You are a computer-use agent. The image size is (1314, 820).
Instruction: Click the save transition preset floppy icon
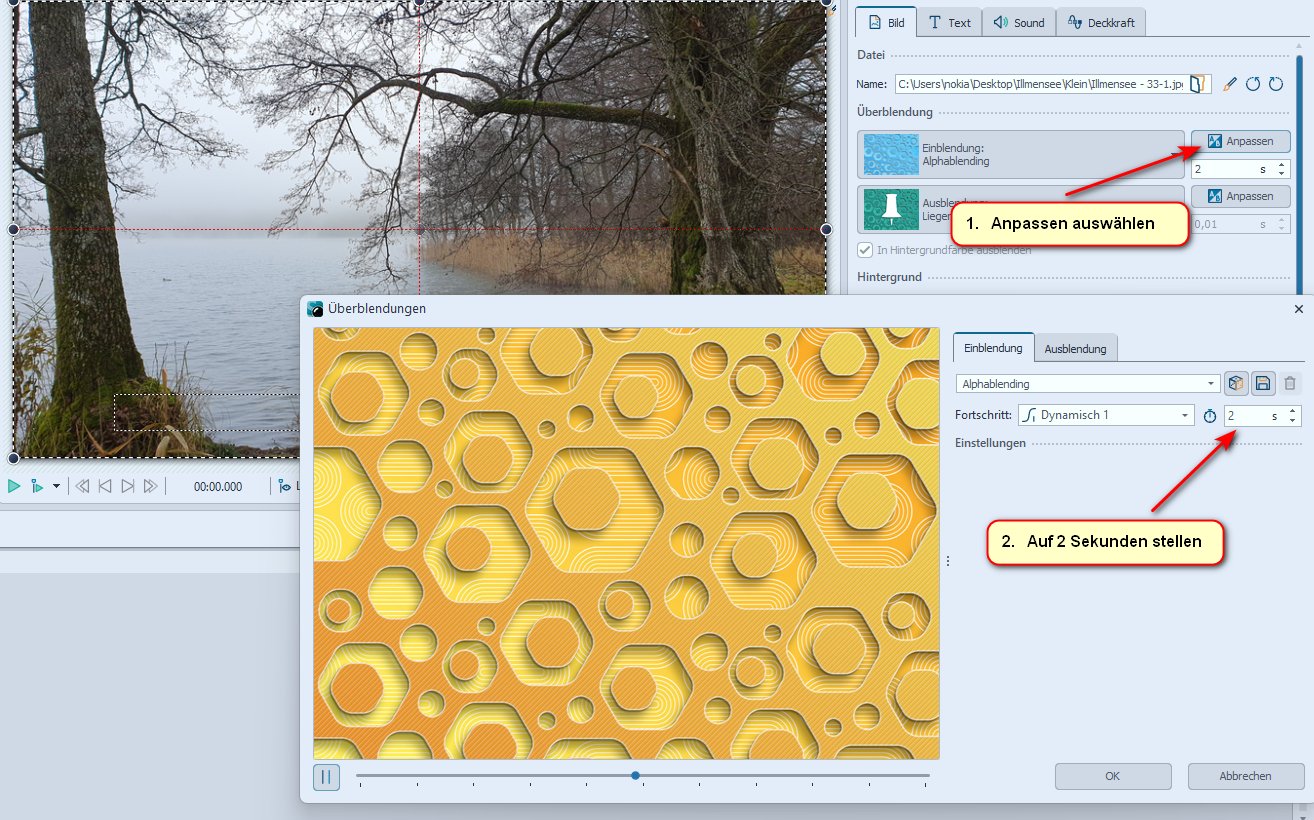tap(1263, 383)
